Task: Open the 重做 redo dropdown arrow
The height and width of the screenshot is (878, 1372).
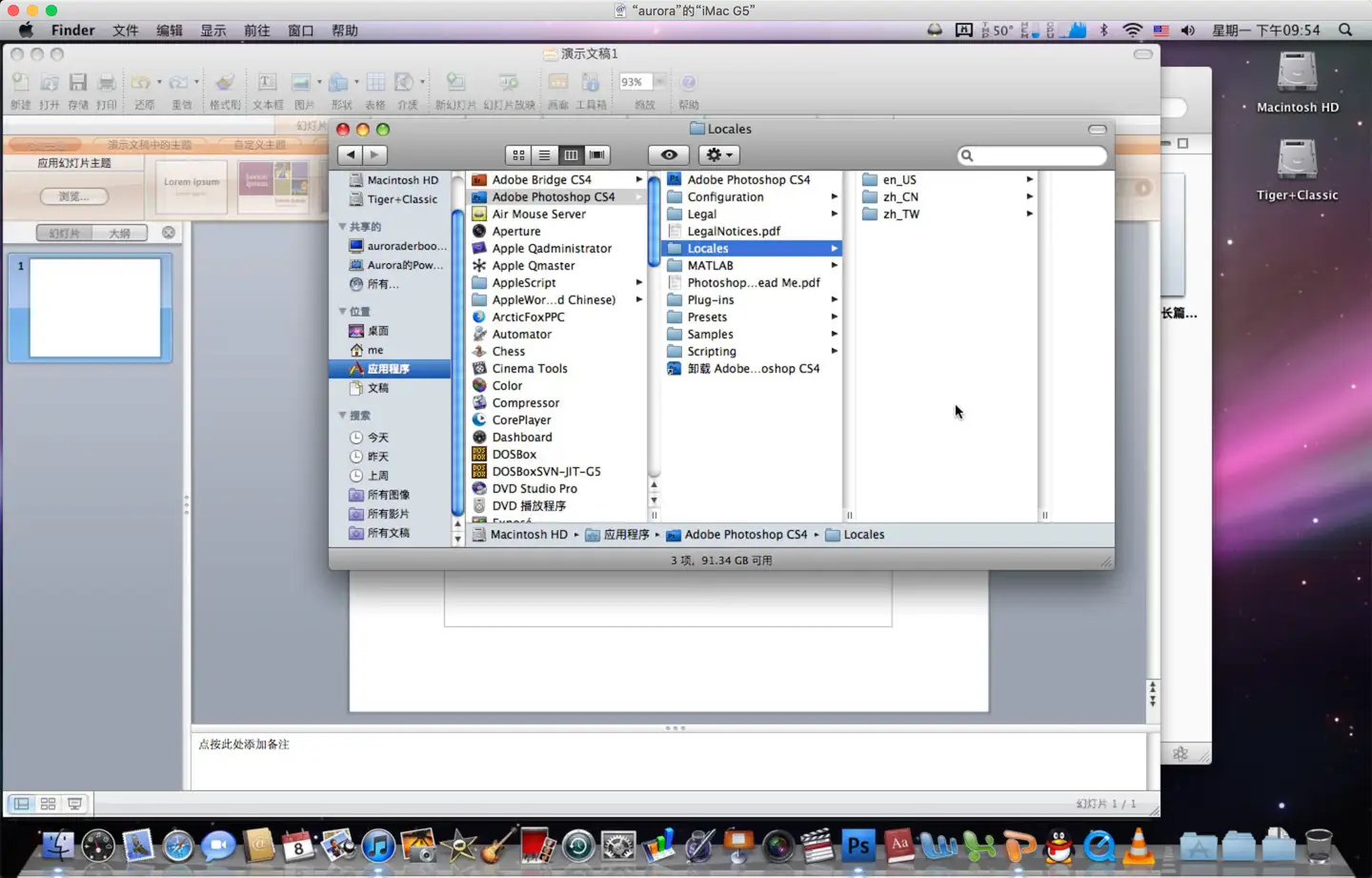Action: [x=196, y=82]
